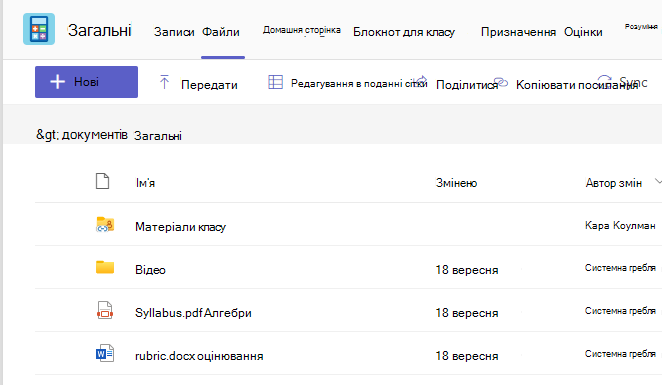Click 18 вересня date in rubric.docx row

click(467, 356)
